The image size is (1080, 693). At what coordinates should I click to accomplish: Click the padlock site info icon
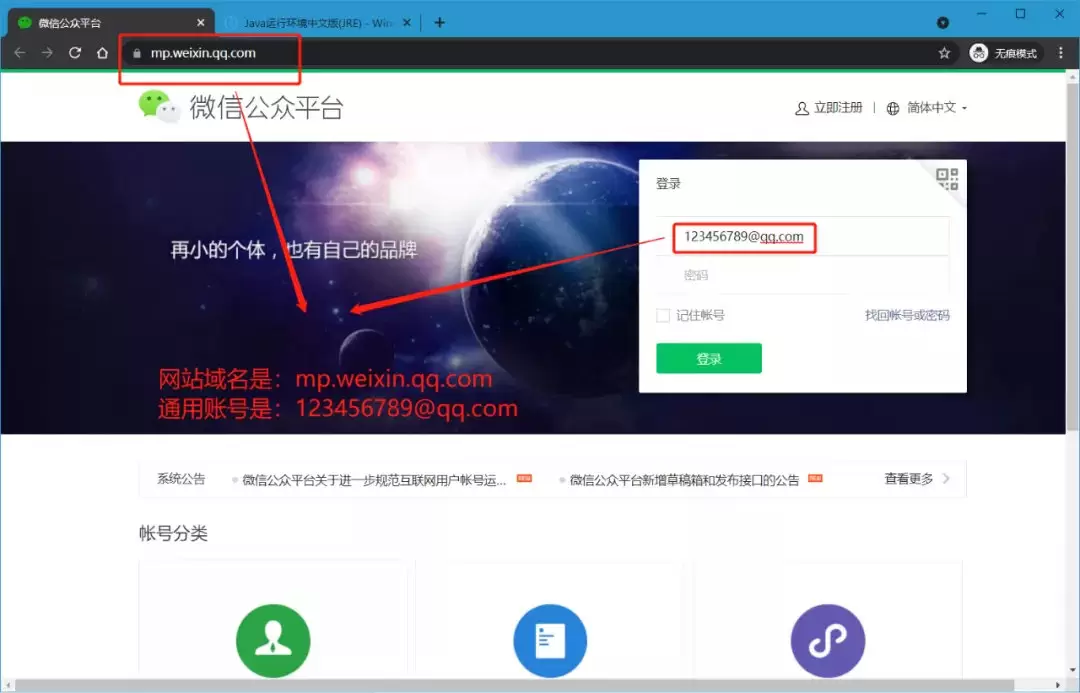[x=136, y=53]
